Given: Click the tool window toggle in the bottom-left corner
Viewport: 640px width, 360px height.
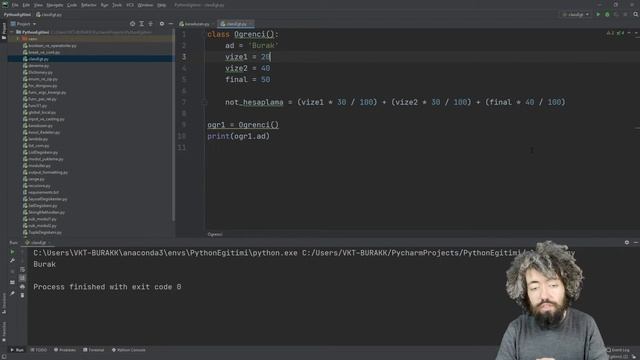Looking at the screenshot, I should coord(4,356).
